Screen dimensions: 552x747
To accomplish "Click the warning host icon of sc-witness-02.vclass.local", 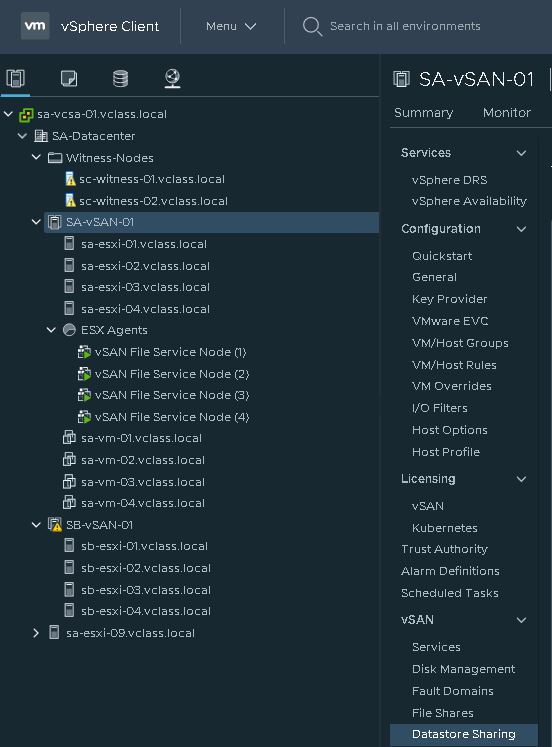I will [x=70, y=201].
